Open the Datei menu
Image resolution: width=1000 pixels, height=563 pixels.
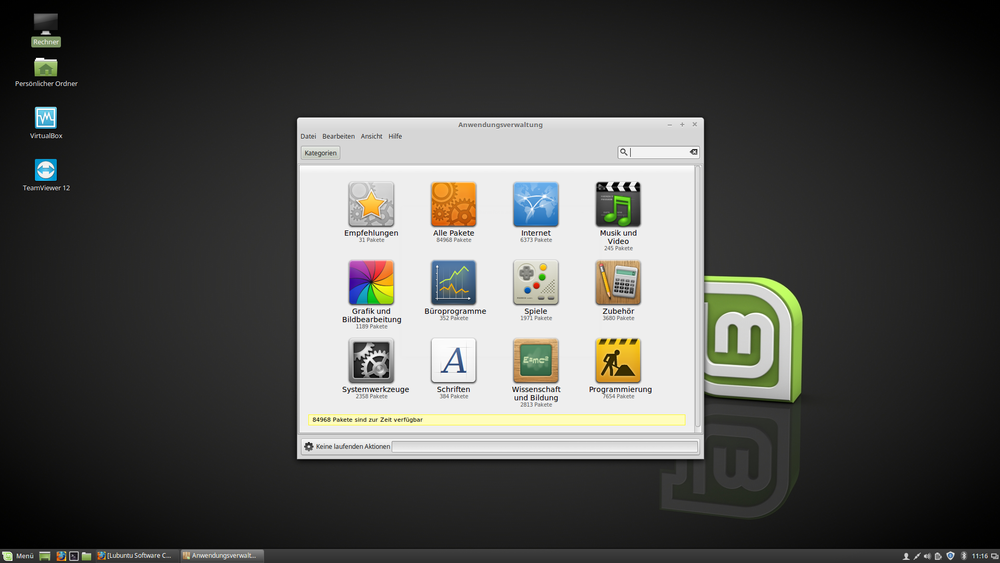308,136
